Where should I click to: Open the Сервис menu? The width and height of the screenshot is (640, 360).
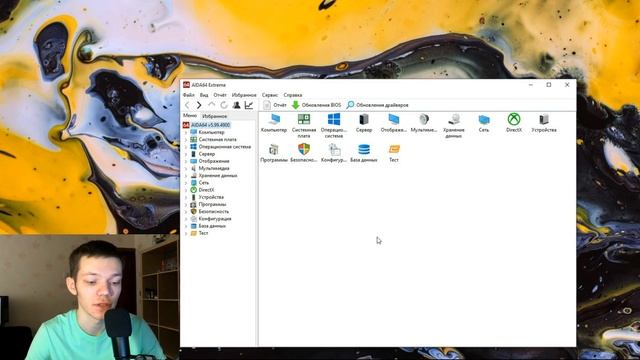(x=270, y=95)
